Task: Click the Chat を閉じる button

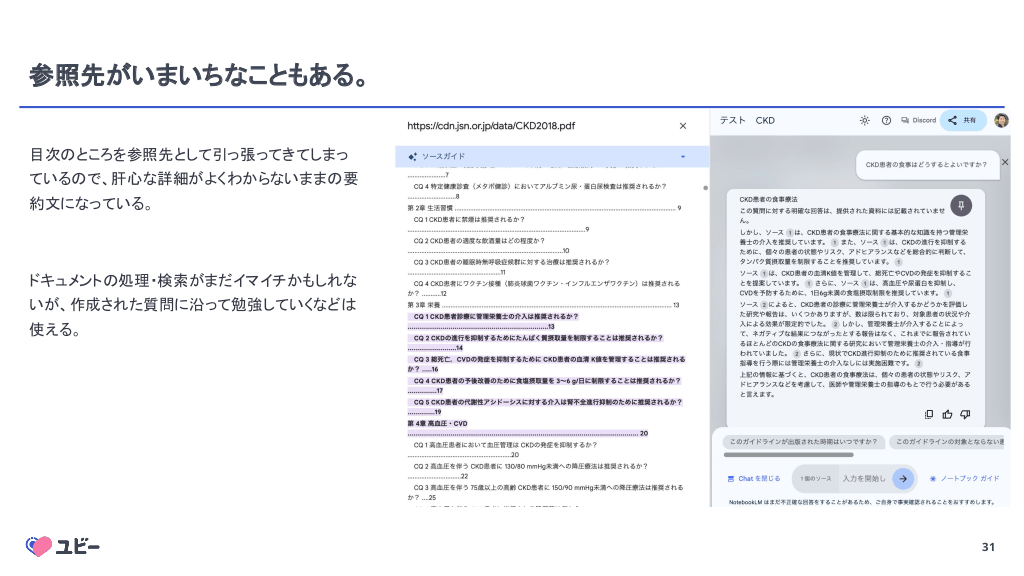Action: (754, 478)
